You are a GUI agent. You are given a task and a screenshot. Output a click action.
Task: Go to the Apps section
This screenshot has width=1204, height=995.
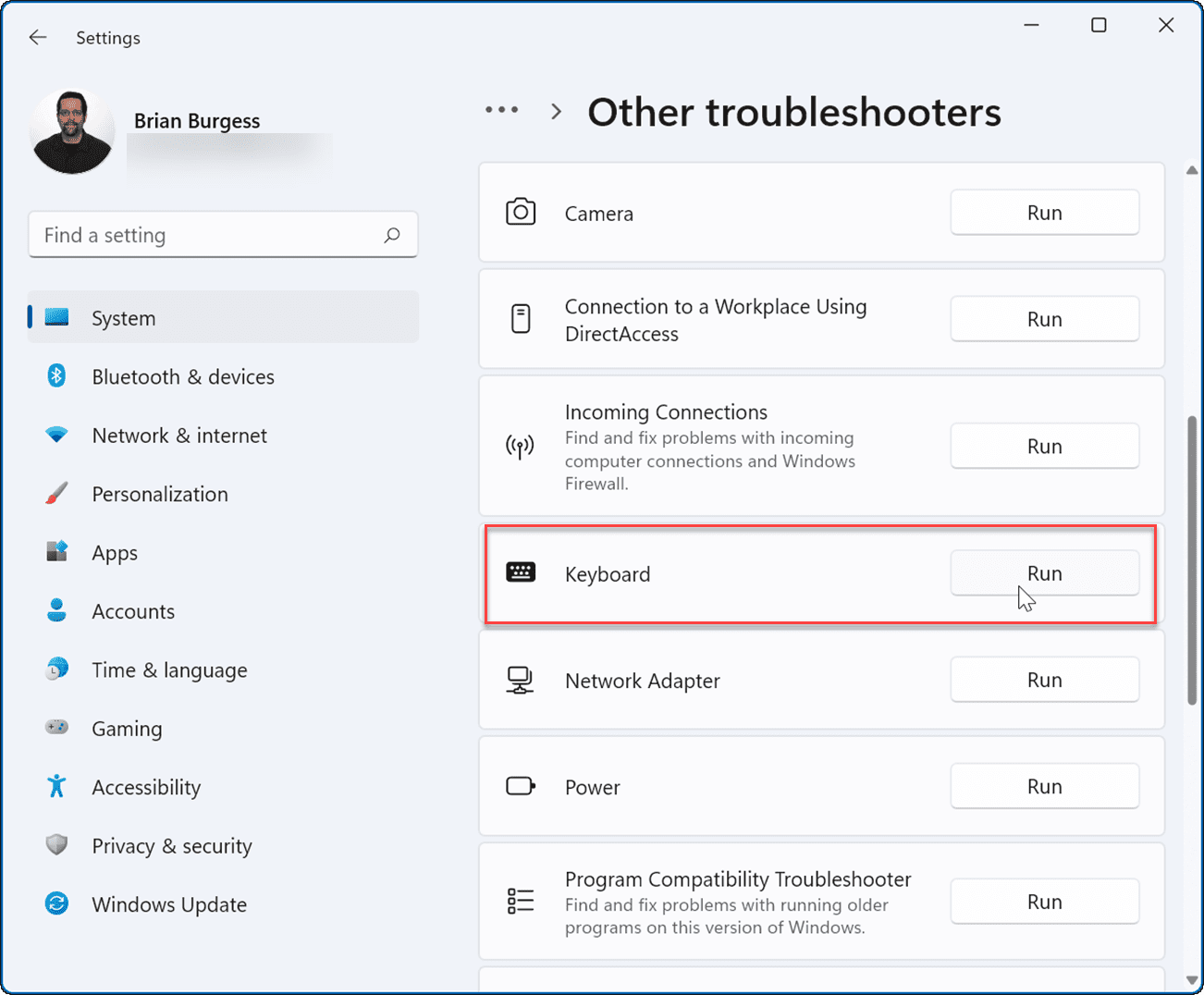coord(115,553)
